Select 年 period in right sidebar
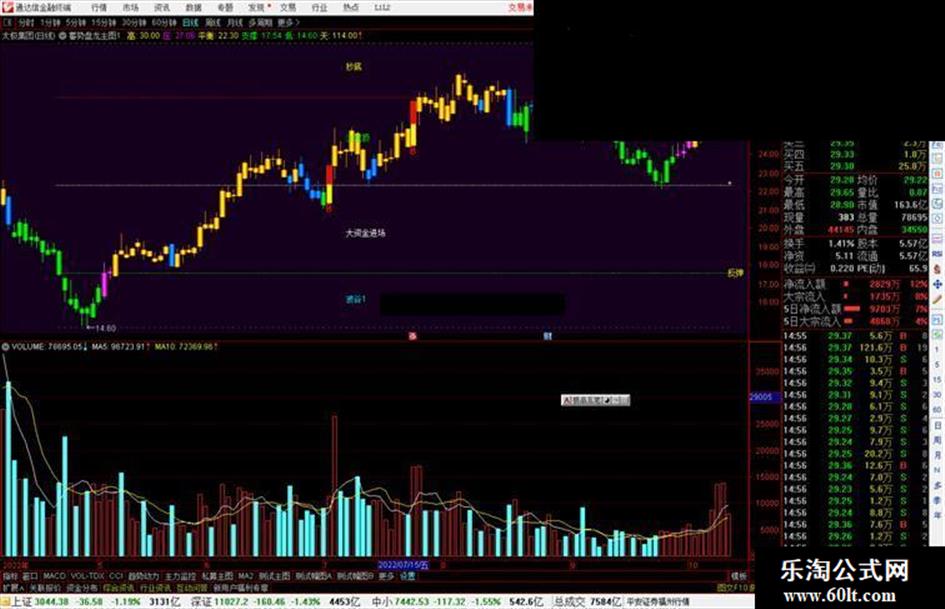This screenshot has height=609, width=945. coord(937,515)
